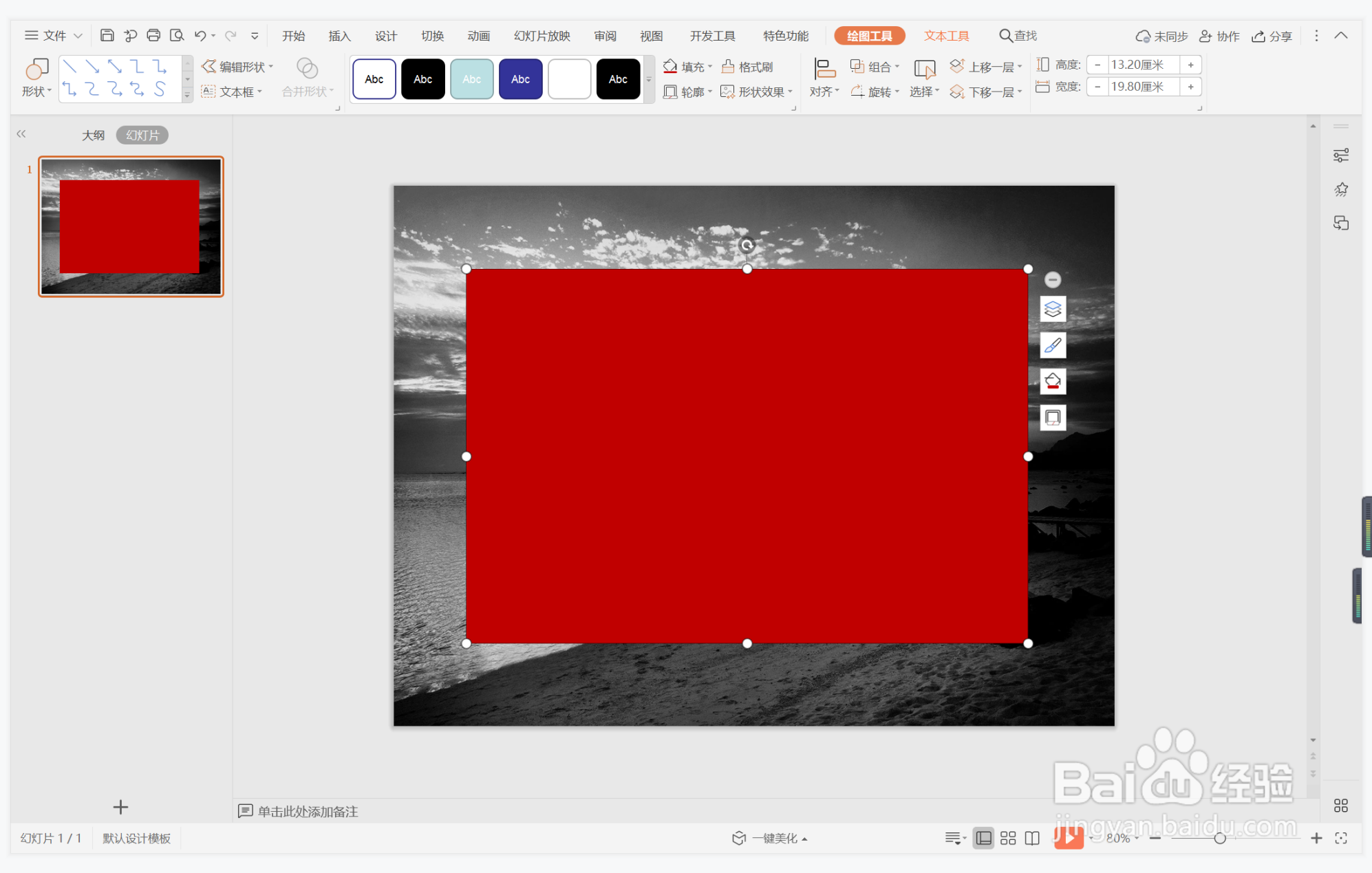
Task: Collapse the ribbon with the up chevron
Action: pyautogui.click(x=1341, y=36)
